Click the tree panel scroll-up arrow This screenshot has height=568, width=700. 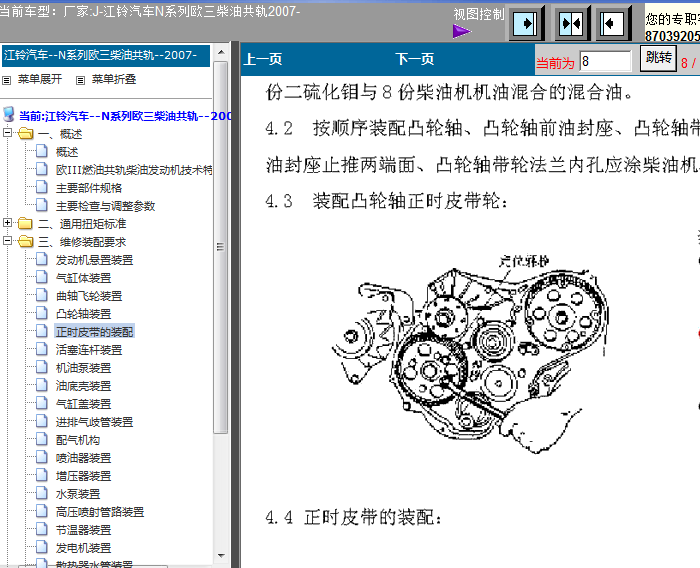tap(221, 52)
